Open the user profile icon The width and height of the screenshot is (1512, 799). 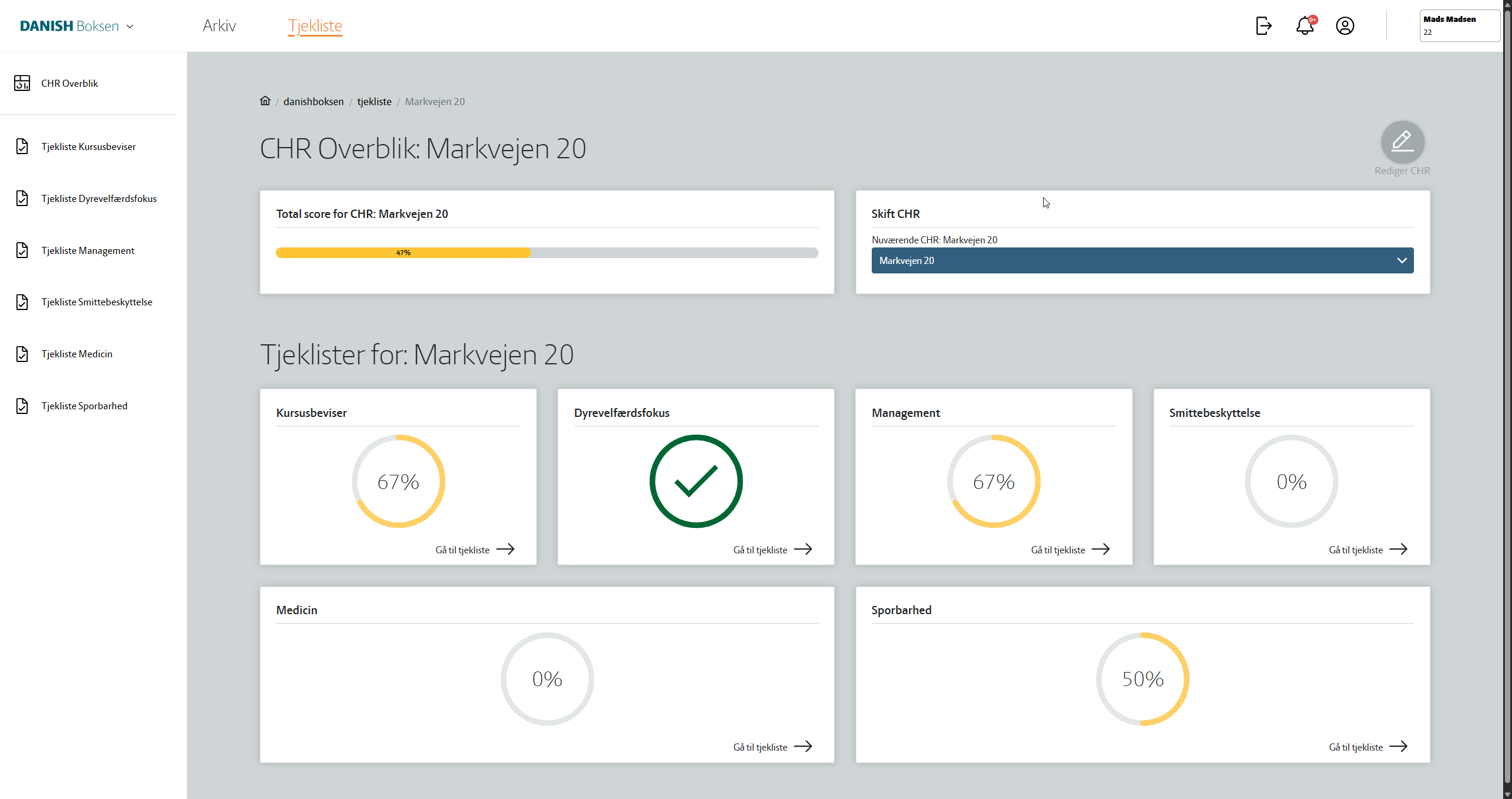point(1345,26)
